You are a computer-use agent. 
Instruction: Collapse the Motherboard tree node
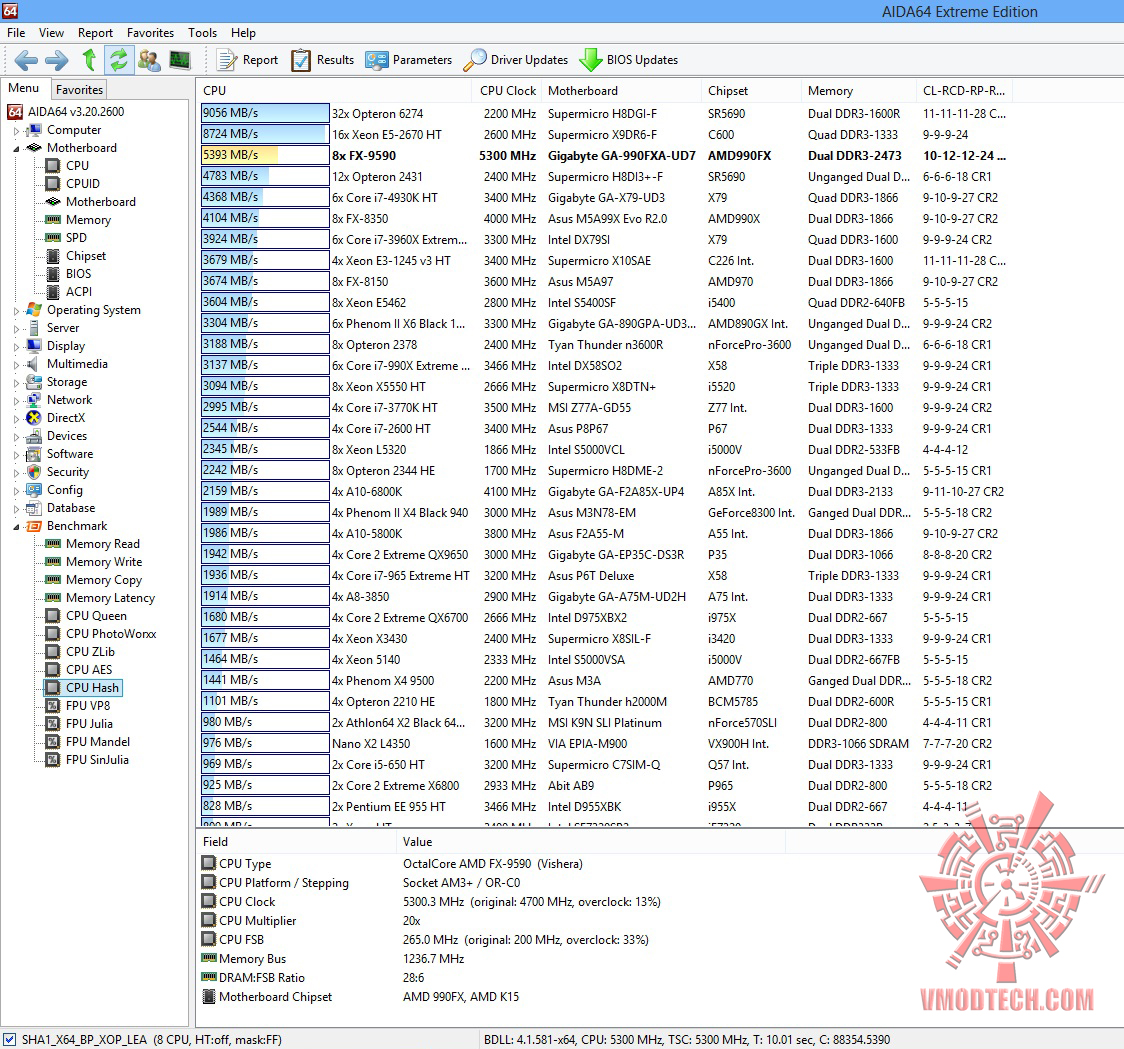point(16,148)
